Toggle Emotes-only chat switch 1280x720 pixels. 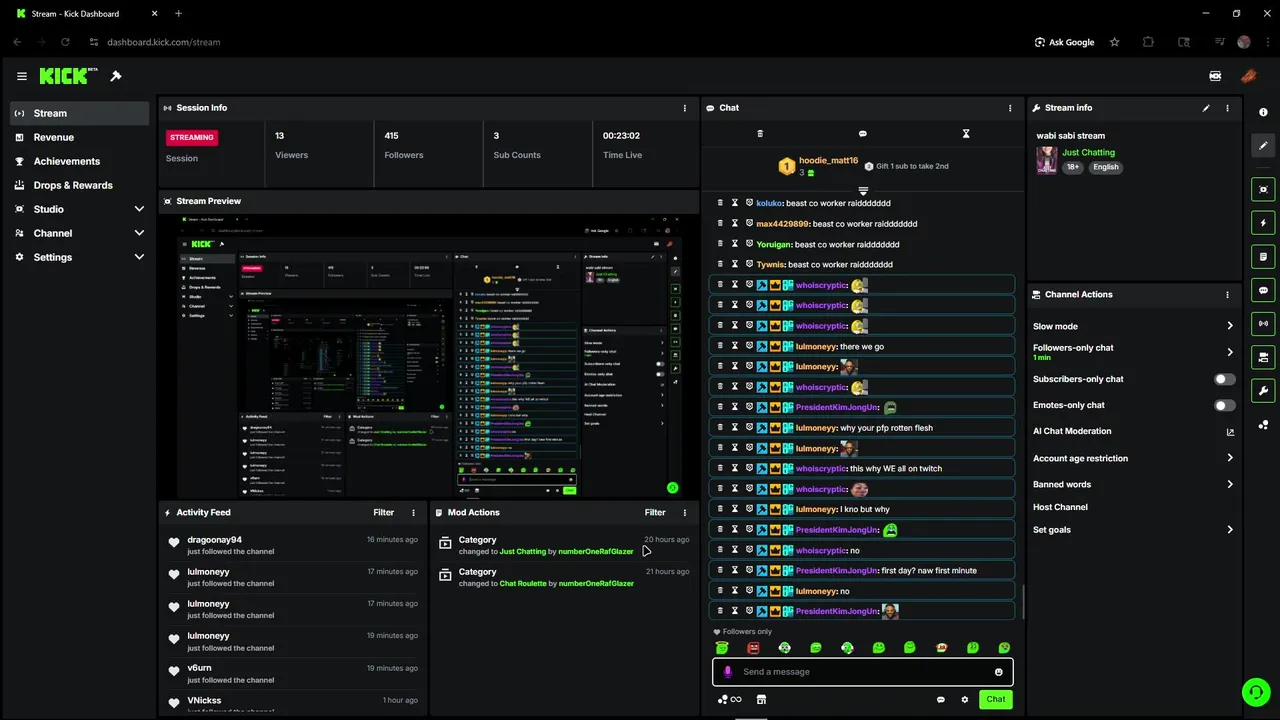point(1224,405)
